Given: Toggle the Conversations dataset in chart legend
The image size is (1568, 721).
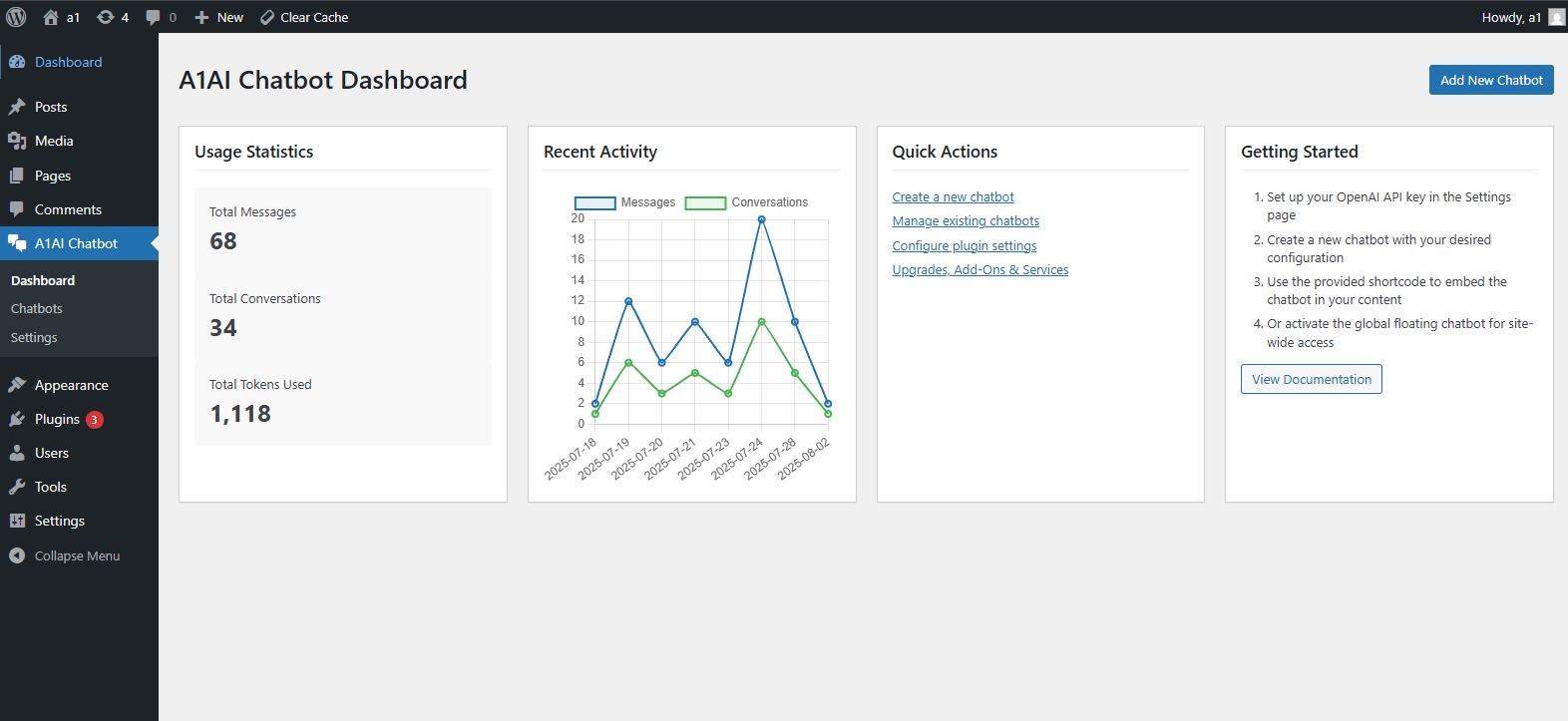Looking at the screenshot, I should pos(747,202).
